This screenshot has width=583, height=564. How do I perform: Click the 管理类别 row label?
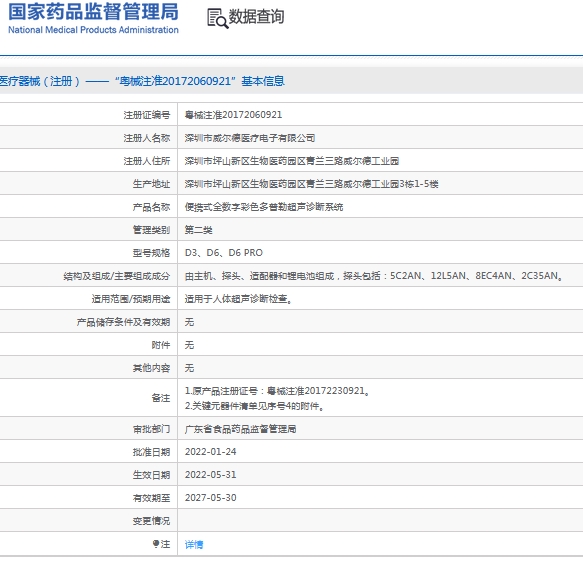(151, 230)
